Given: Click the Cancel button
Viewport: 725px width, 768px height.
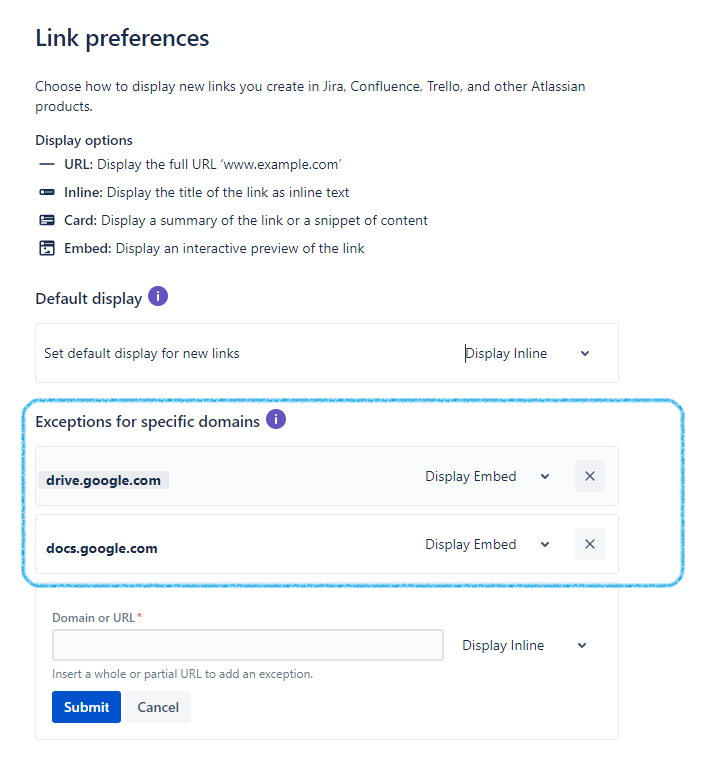Looking at the screenshot, I should 158,707.
